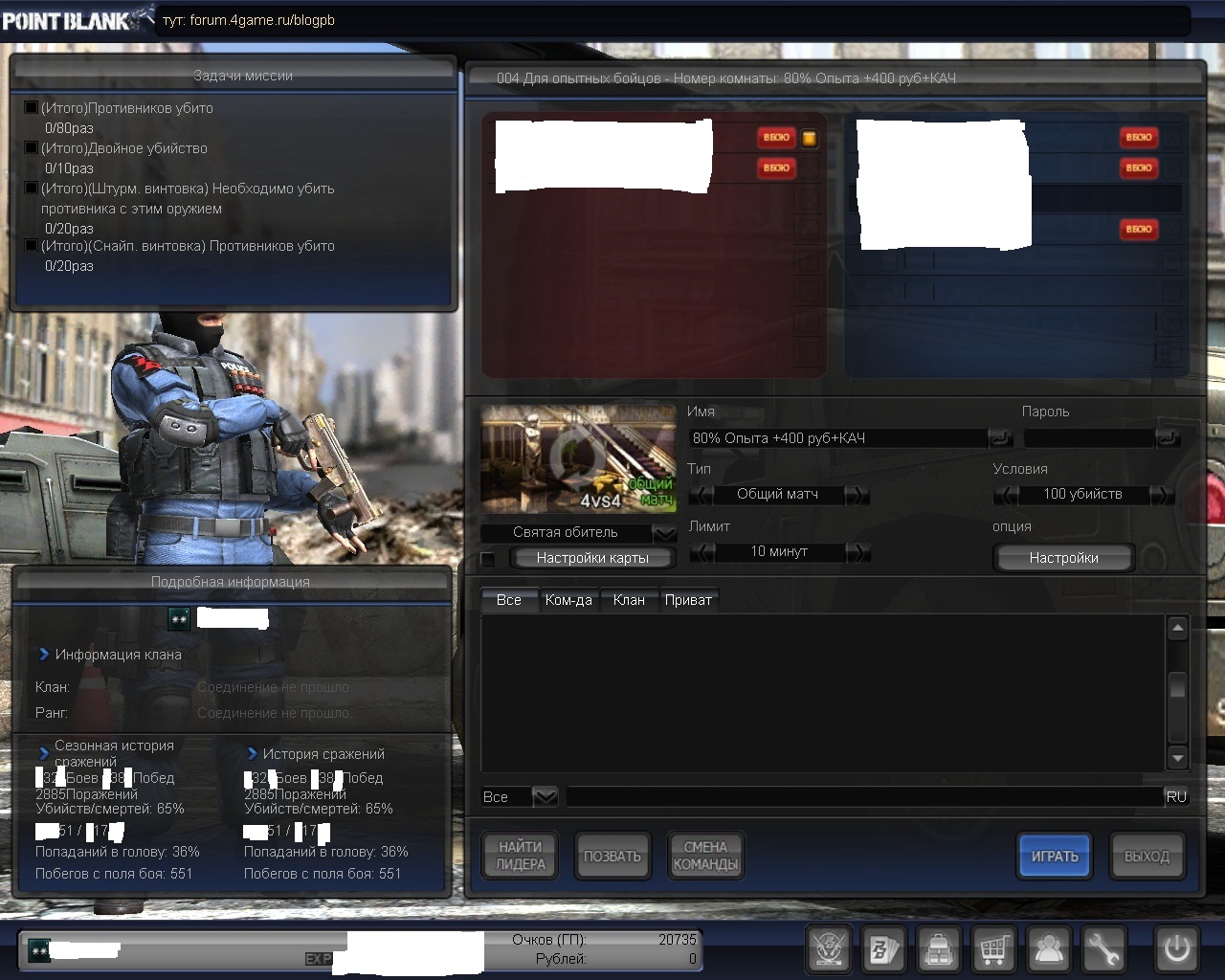Check the Противников убито mission box
The image size is (1225, 980).
click(x=31, y=108)
